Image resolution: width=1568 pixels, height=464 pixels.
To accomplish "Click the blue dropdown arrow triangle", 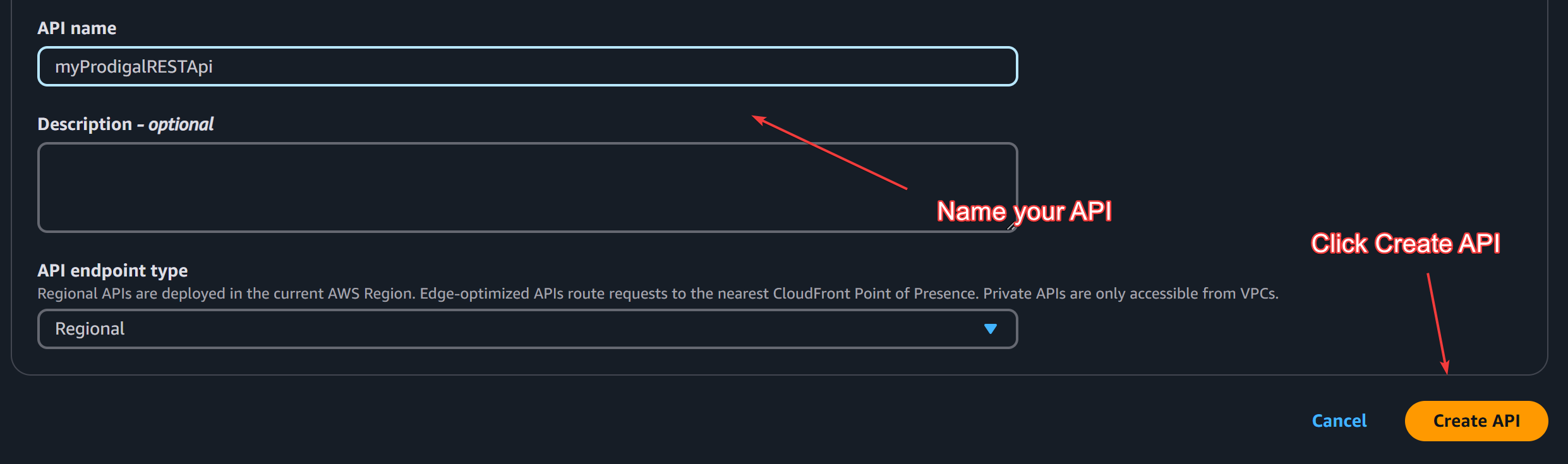I will (990, 329).
